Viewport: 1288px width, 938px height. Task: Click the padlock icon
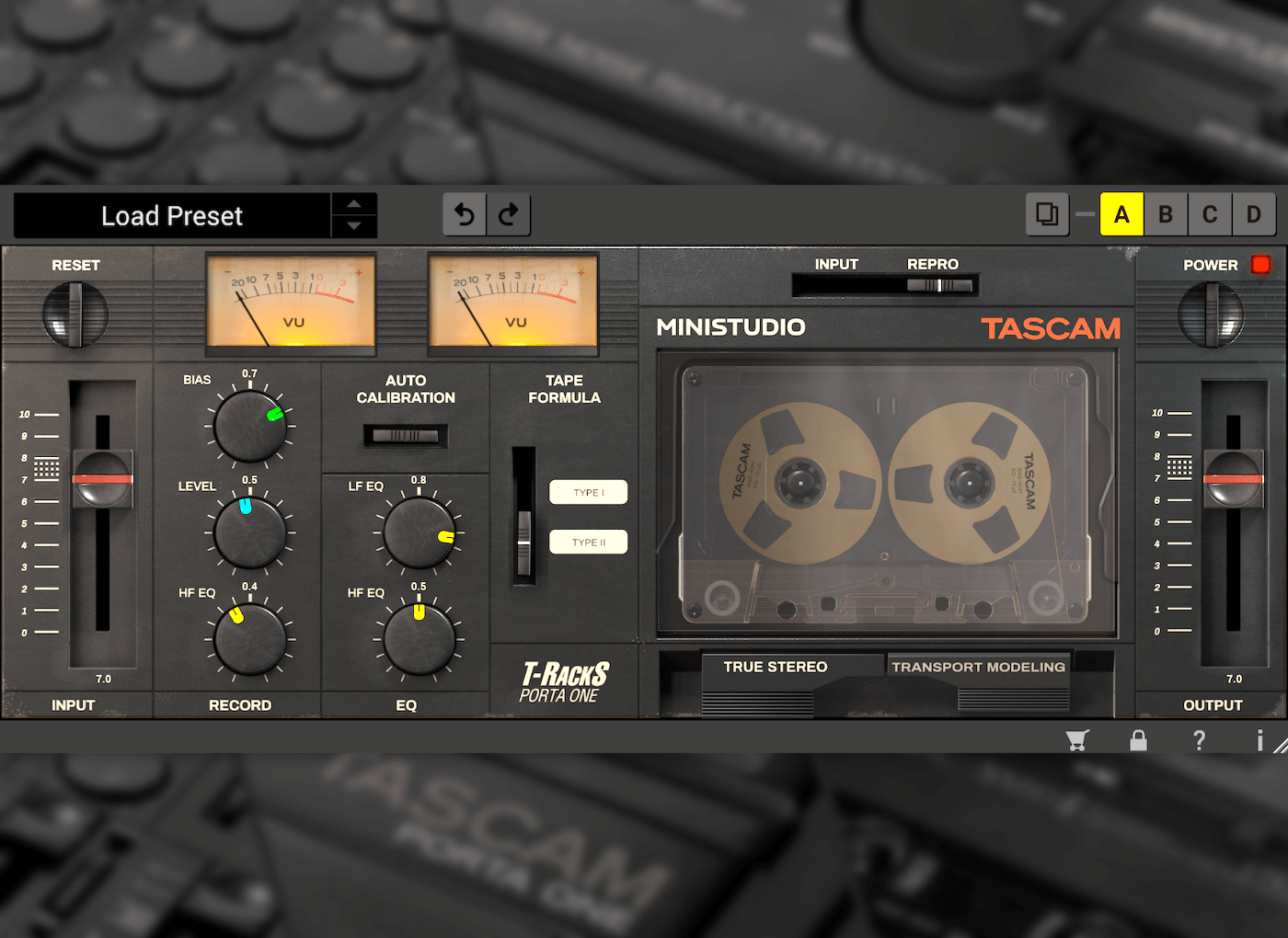(x=1138, y=740)
